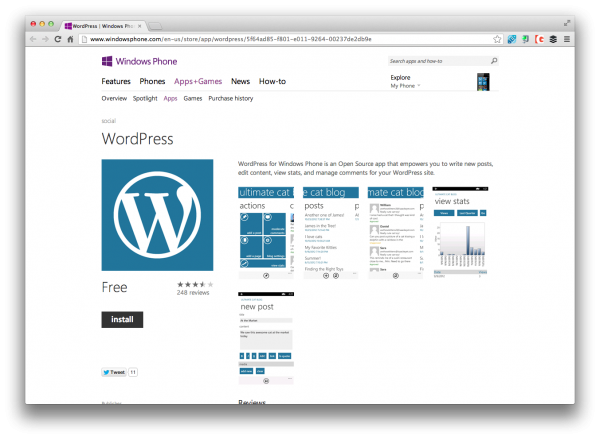Open the Phones menu

pyautogui.click(x=152, y=81)
